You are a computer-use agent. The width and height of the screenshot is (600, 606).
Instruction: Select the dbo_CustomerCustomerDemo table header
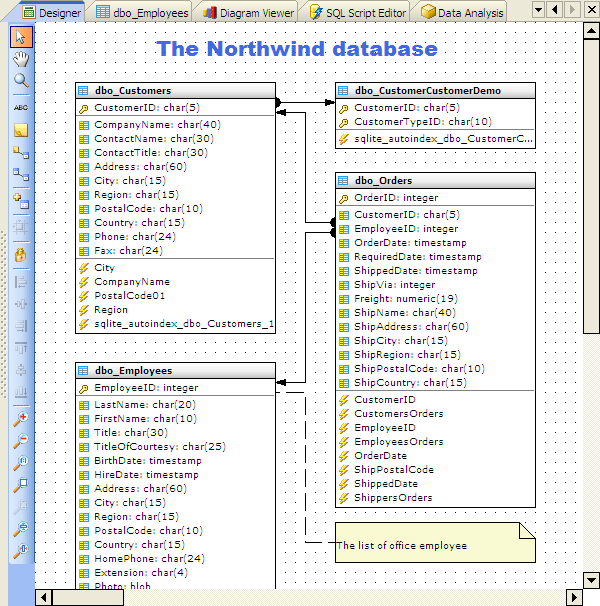(x=435, y=90)
